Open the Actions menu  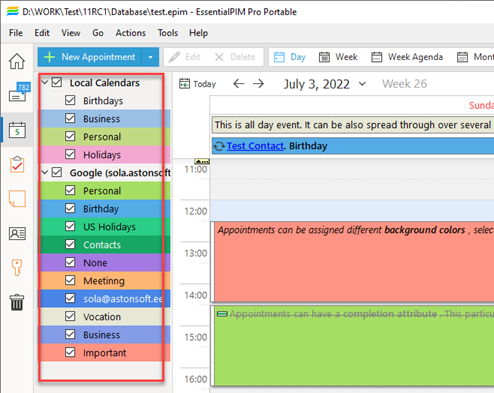130,33
